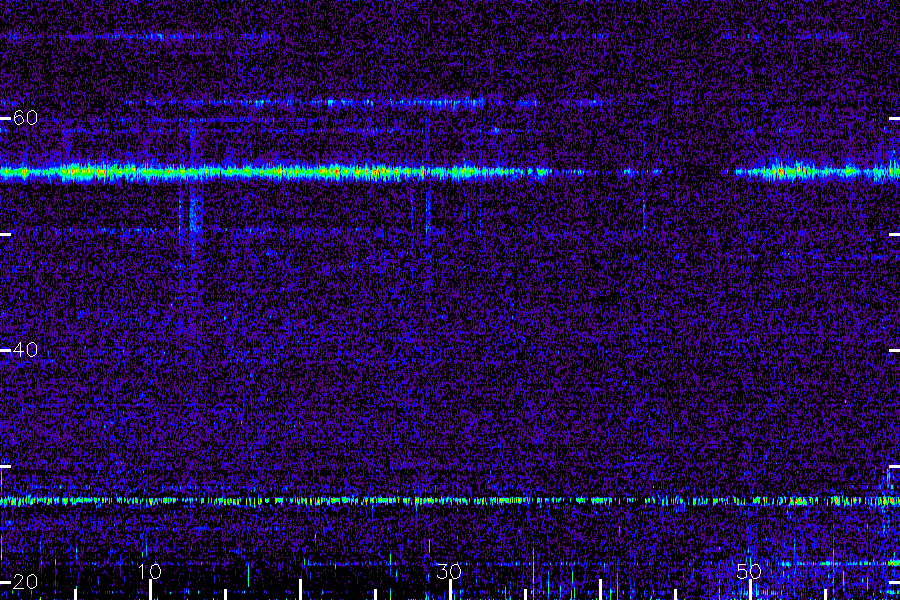900x600 pixels.
Task: Click the 40 label on the vertical axis
Action: pos(25,350)
